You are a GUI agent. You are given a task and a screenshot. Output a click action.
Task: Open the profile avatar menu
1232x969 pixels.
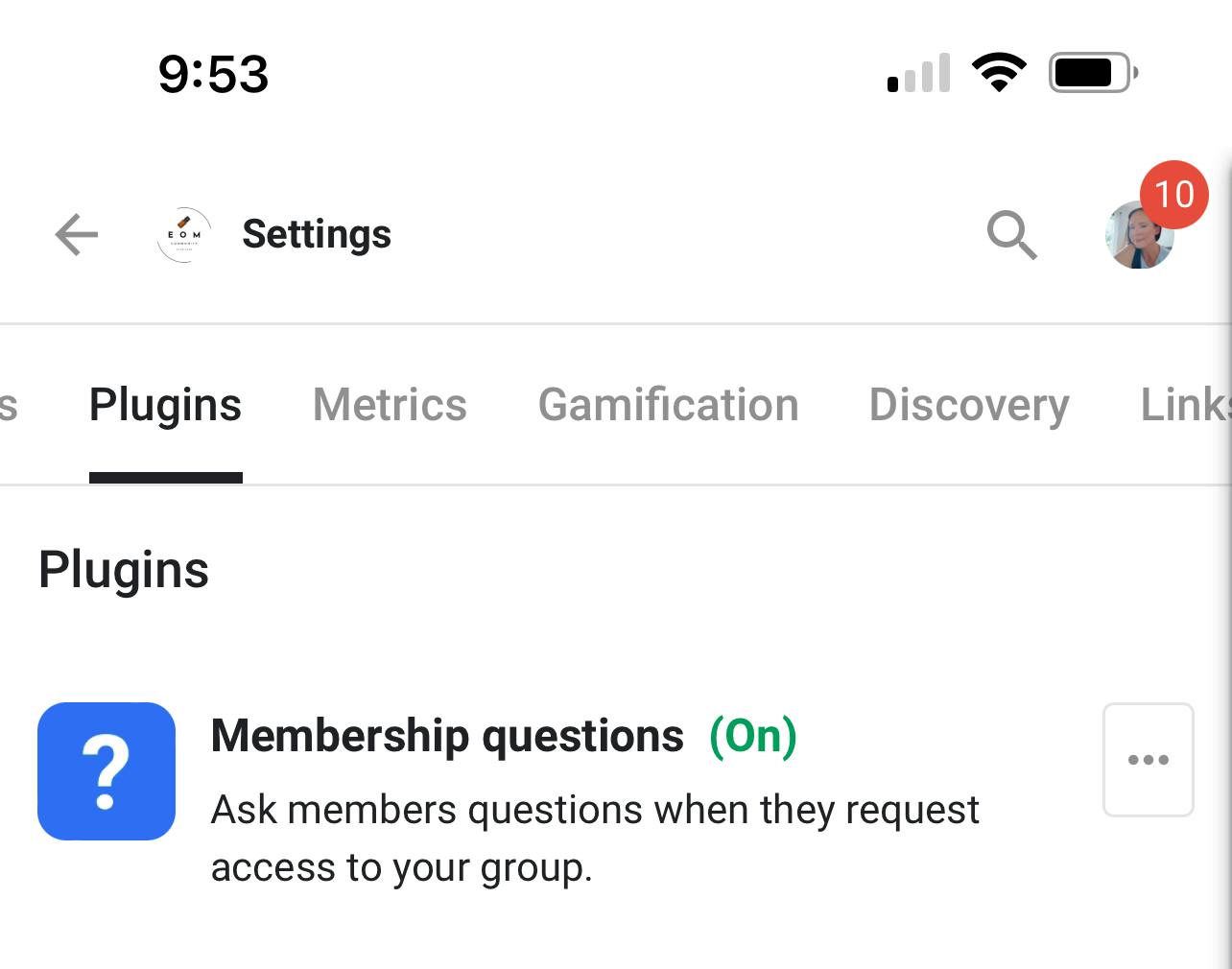(x=1139, y=235)
